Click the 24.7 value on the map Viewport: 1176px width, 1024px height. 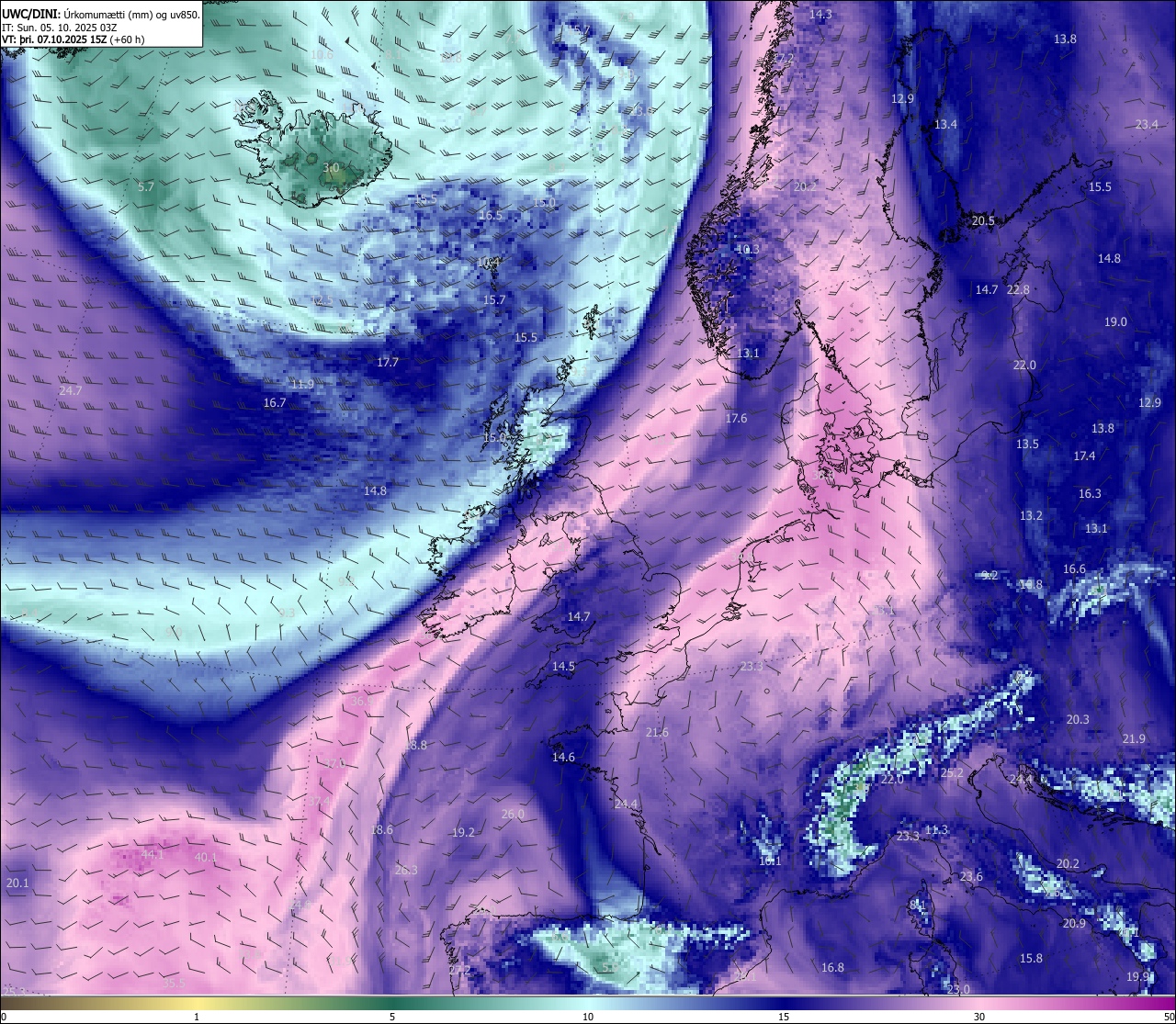(71, 390)
